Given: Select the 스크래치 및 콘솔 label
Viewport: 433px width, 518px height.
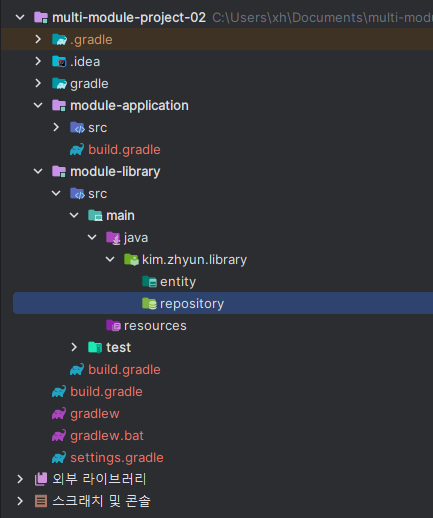Looking at the screenshot, I should (101, 501).
